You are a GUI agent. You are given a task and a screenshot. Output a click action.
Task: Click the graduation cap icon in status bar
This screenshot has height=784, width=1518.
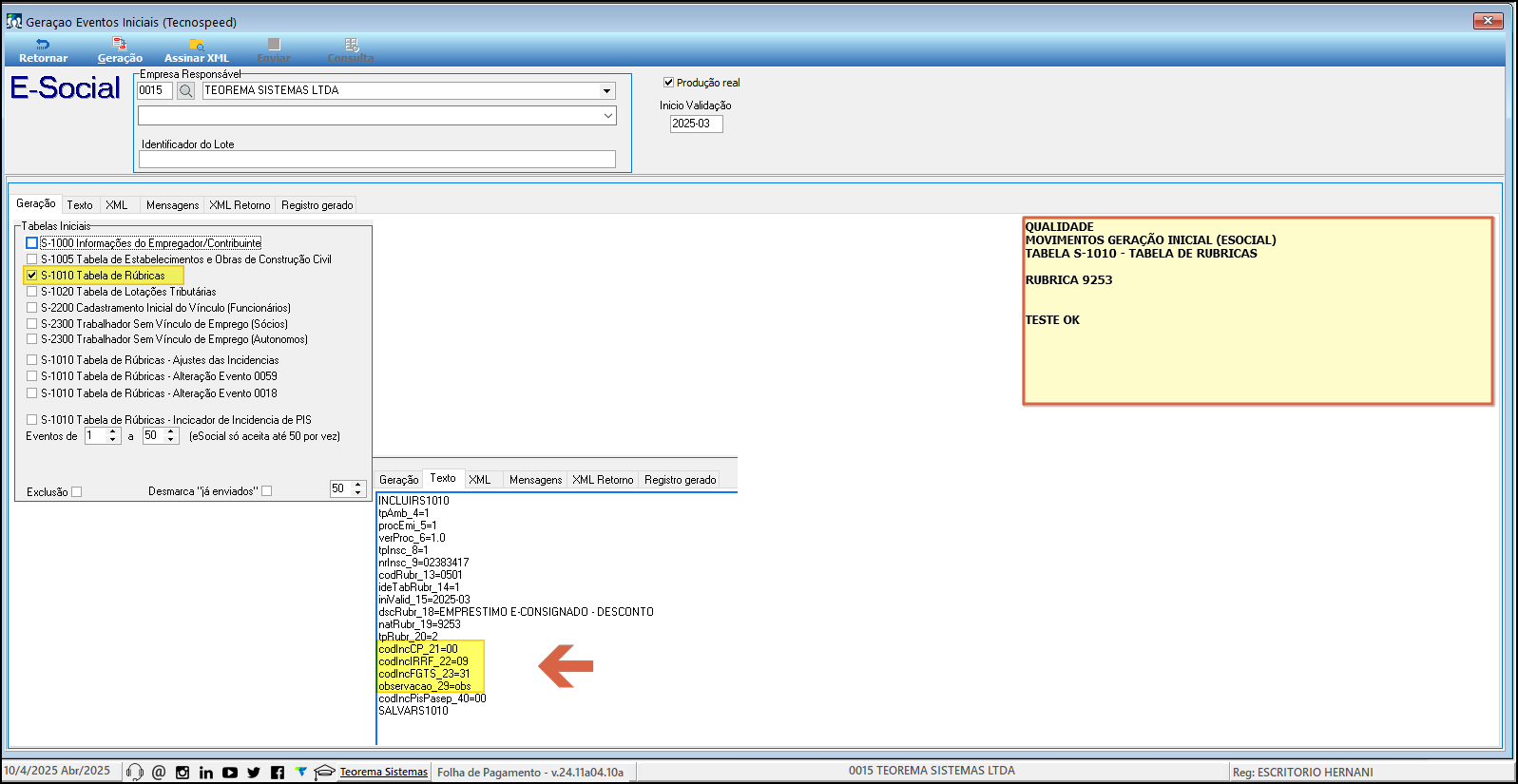pos(324,772)
